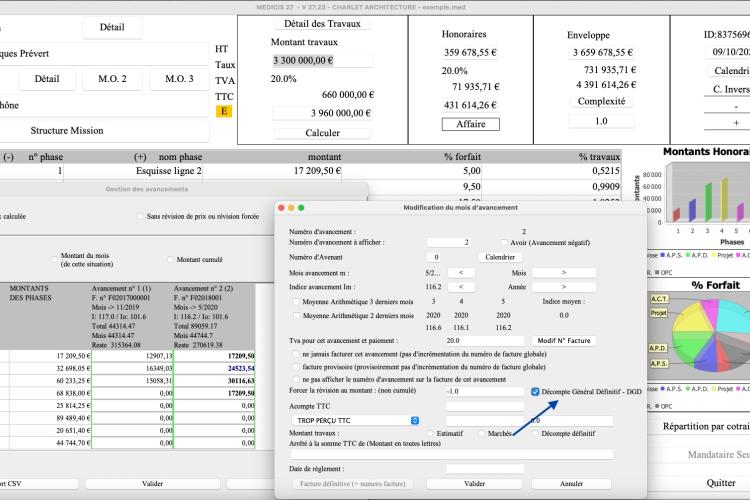The image size is (750, 500).
Task: Click Facture définitive (+ numéro facture) button
Action: [x=353, y=484]
